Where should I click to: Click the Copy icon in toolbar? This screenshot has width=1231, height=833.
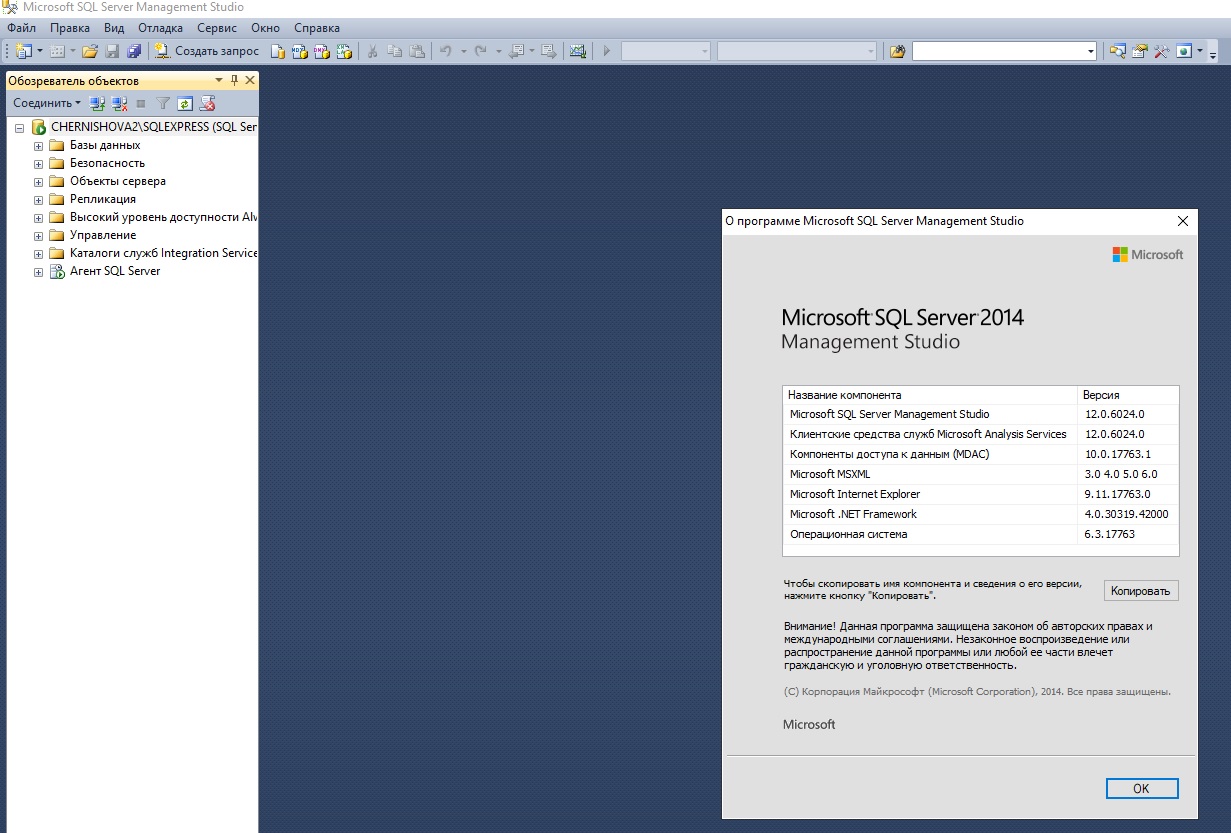395,51
